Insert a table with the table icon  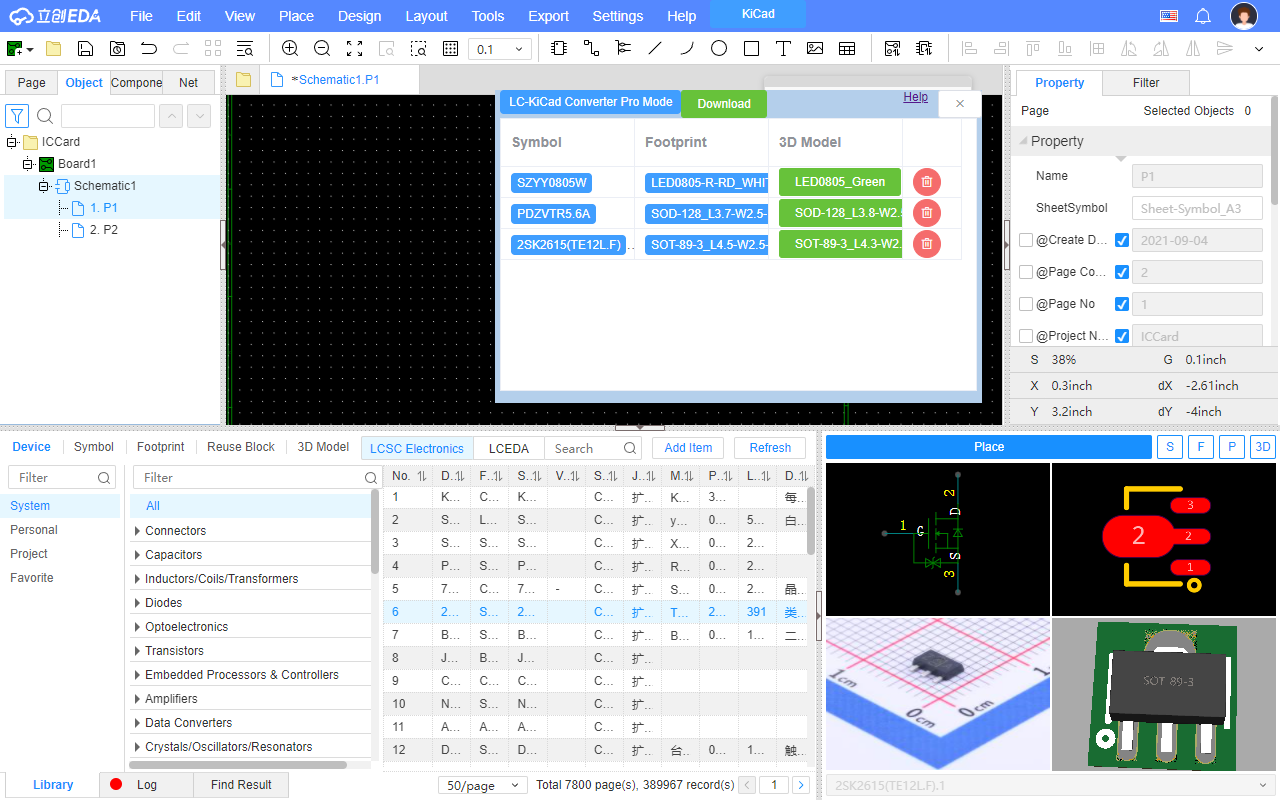tap(847, 48)
